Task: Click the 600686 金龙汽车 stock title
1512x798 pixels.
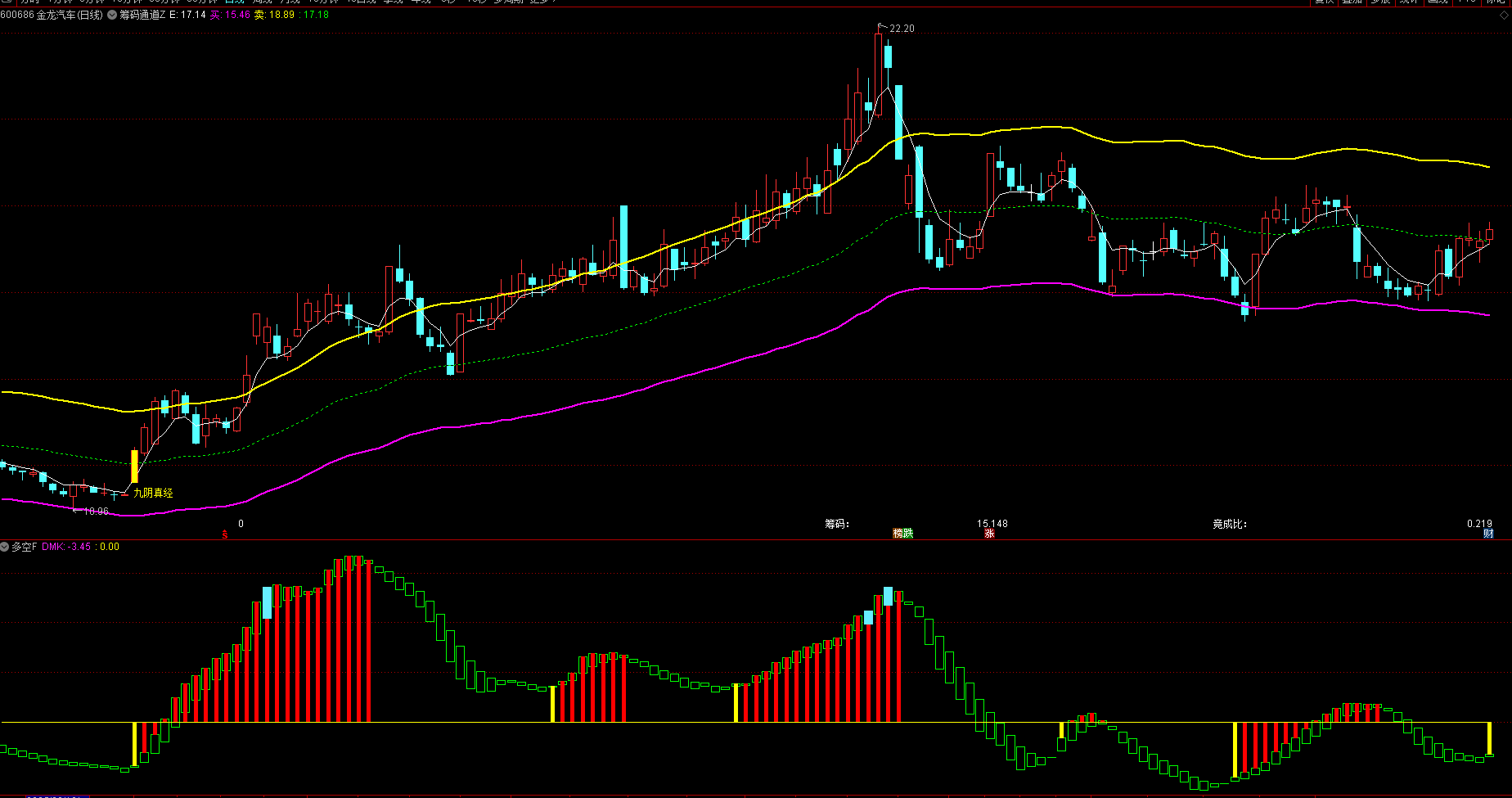Action: coord(52,15)
